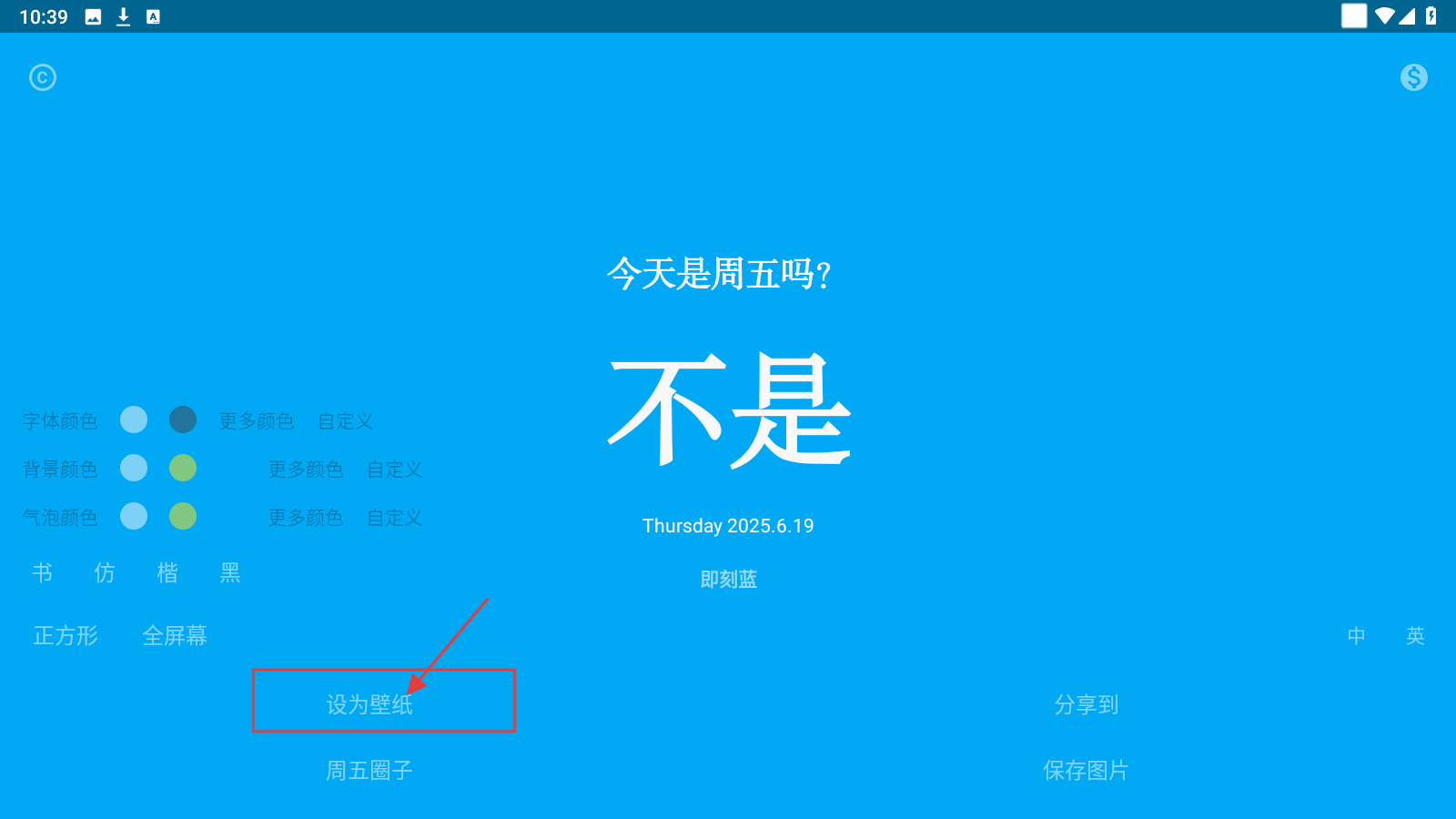
Task: Select light blue swatch for 字体颜色
Action: (134, 420)
